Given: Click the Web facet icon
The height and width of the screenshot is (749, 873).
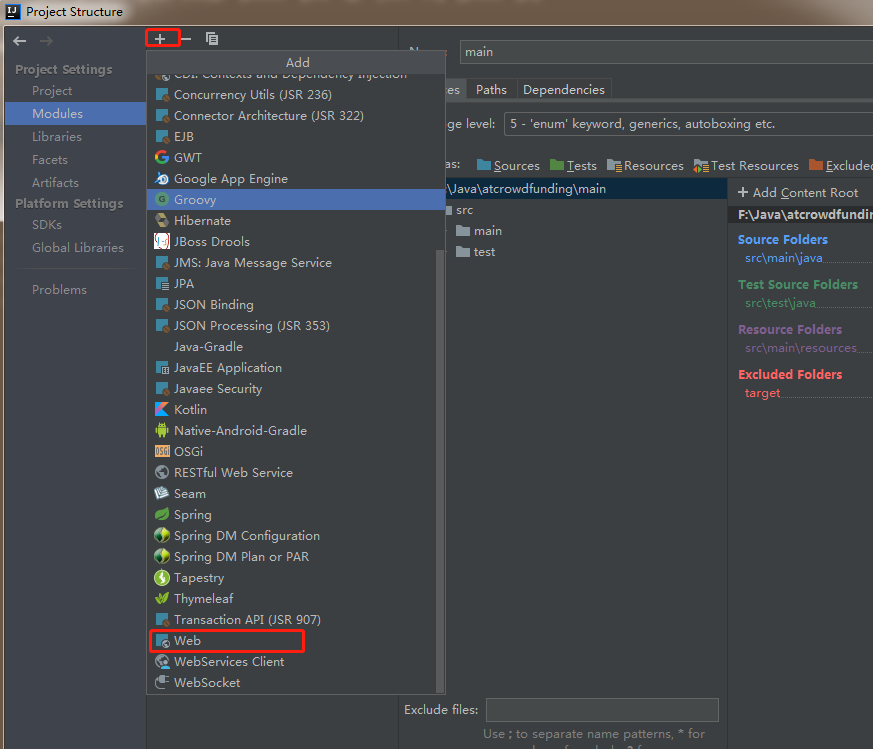Looking at the screenshot, I should pos(162,641).
